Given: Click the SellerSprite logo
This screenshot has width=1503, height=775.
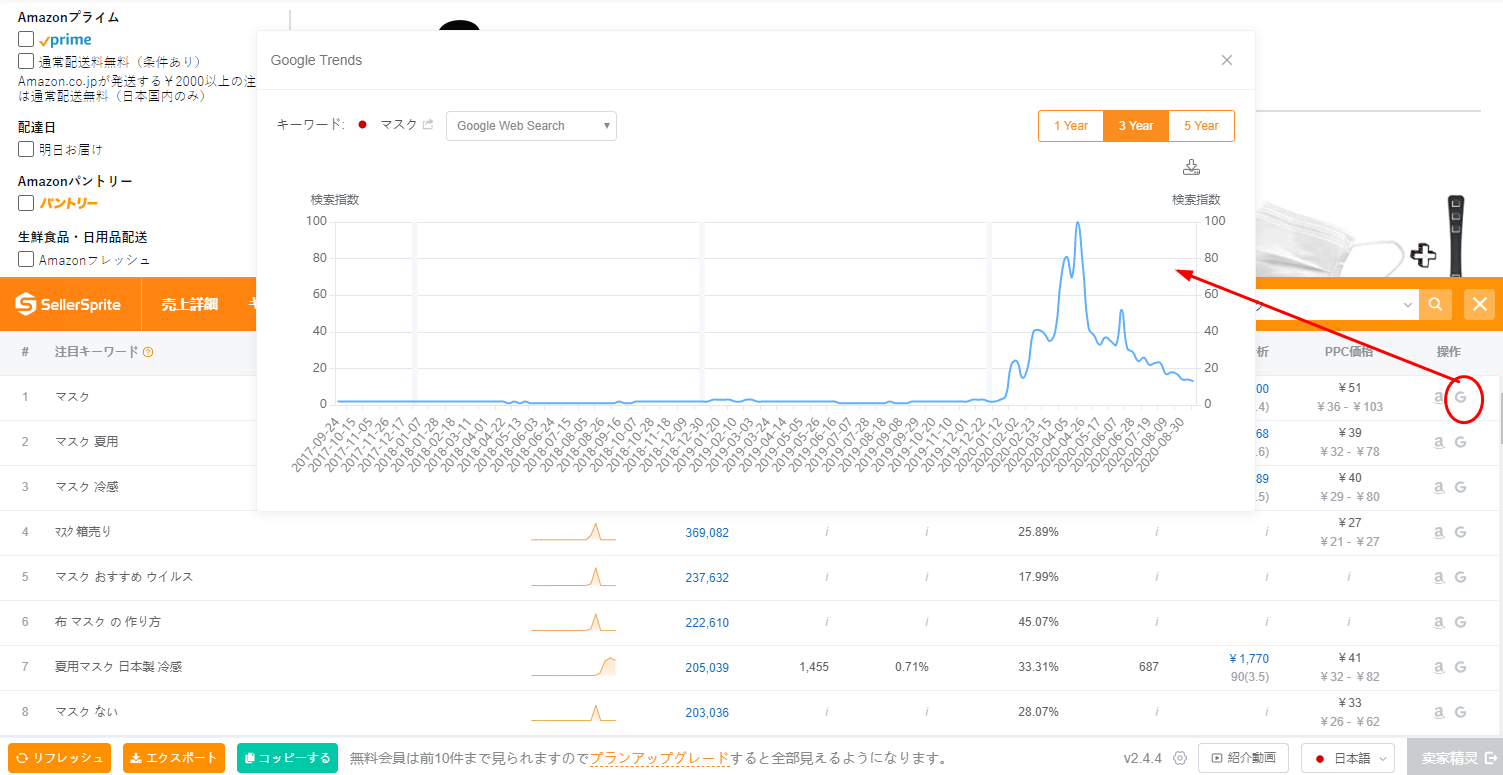Looking at the screenshot, I should 68,304.
